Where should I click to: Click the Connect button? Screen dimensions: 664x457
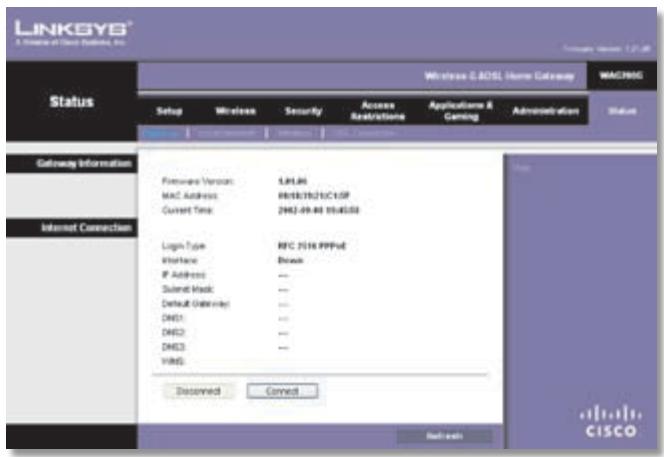coord(282,391)
